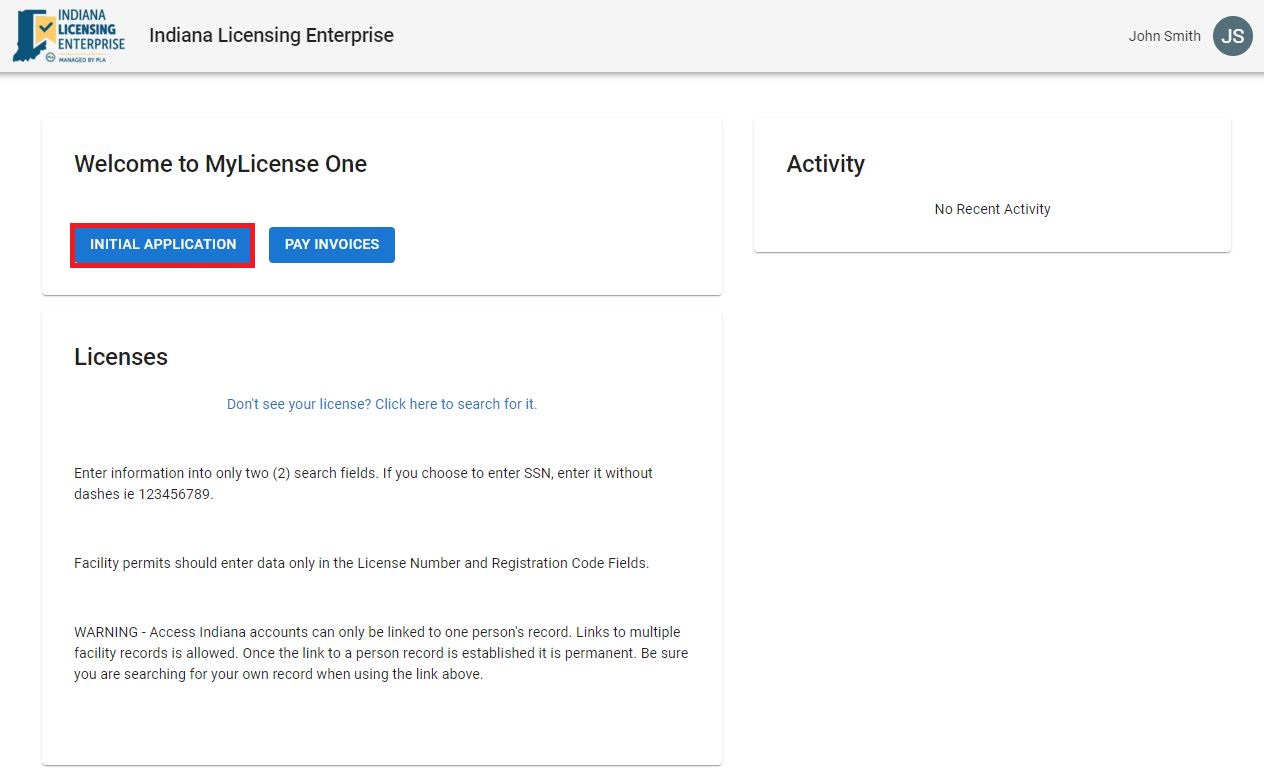Open the Pay Invoices page
Image resolution: width=1264 pixels, height=777 pixels.
[332, 245]
